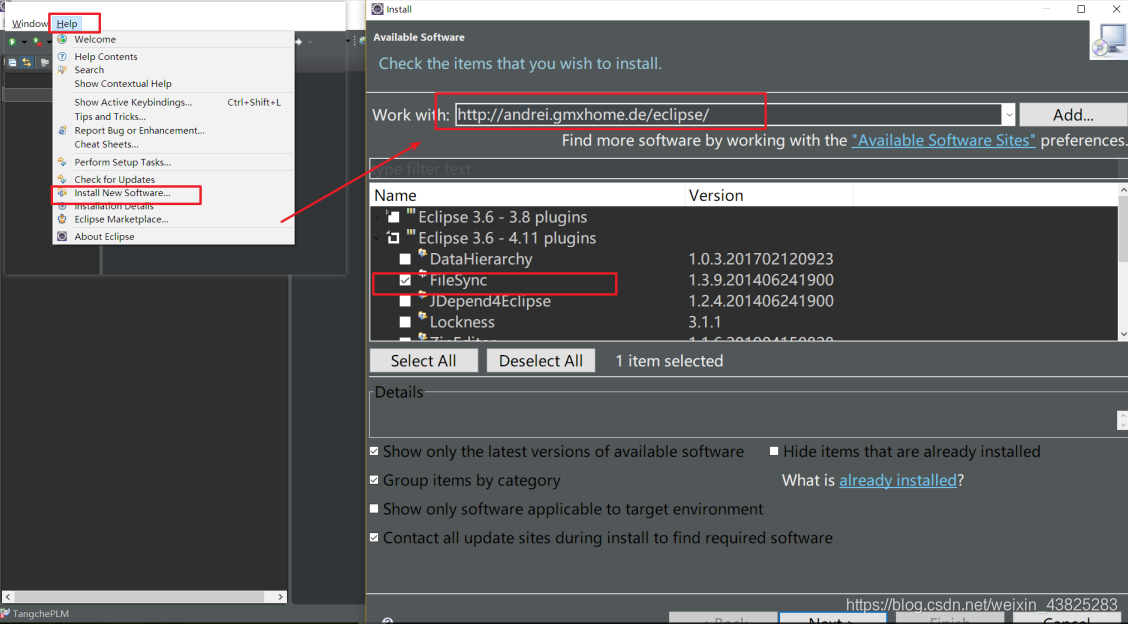Click the category icon for Eclipse 3.6 - 3.8 plugins
Viewport: 1128px width, 624px height.
coord(411,213)
